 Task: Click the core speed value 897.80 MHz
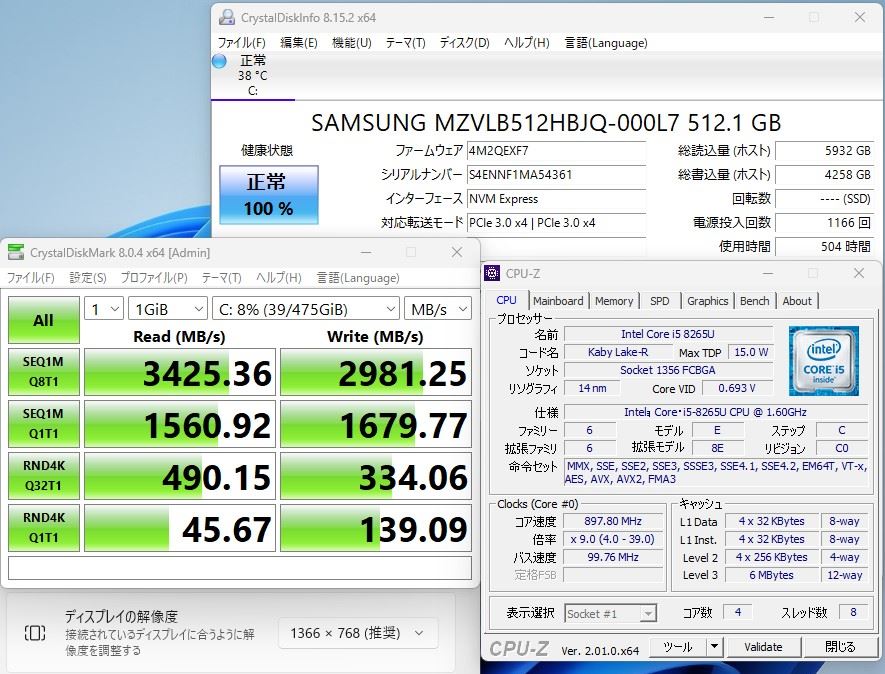click(613, 522)
